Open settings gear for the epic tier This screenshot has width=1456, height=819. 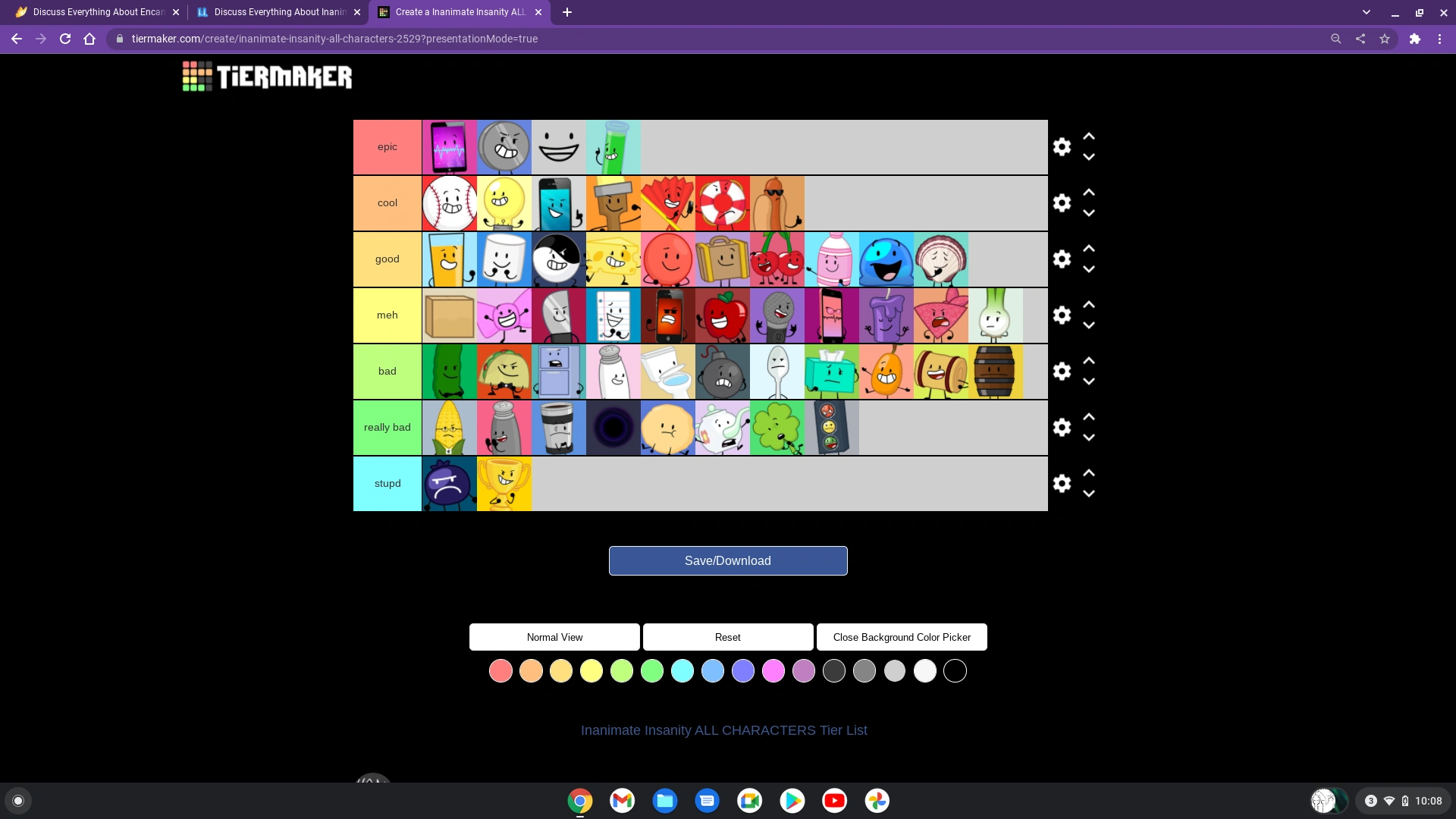(1062, 146)
